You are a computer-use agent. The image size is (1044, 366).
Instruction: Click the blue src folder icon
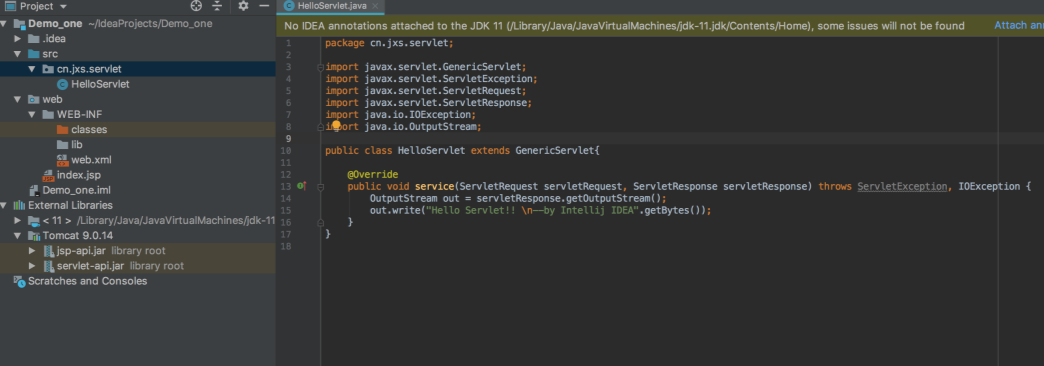[x=34, y=54]
